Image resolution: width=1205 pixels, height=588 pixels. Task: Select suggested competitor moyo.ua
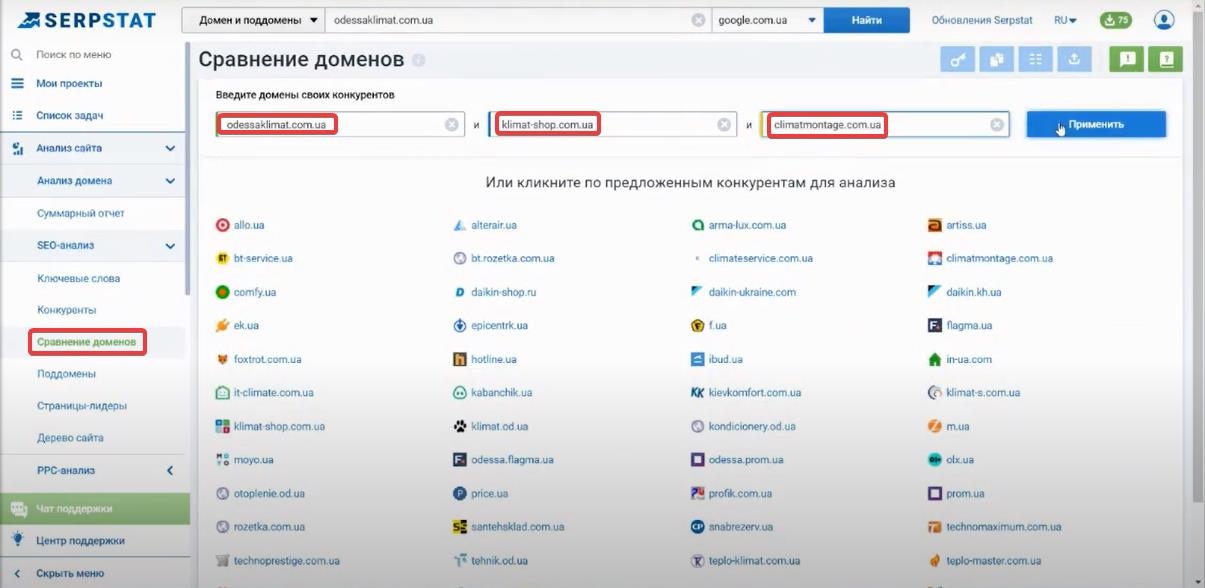click(254, 460)
